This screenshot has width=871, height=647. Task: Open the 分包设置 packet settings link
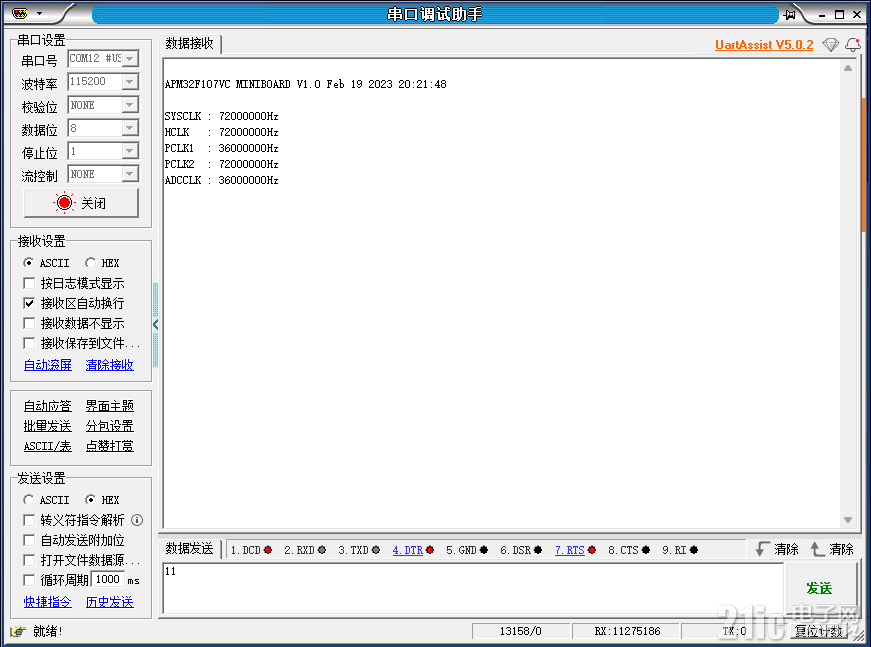pyautogui.click(x=109, y=426)
